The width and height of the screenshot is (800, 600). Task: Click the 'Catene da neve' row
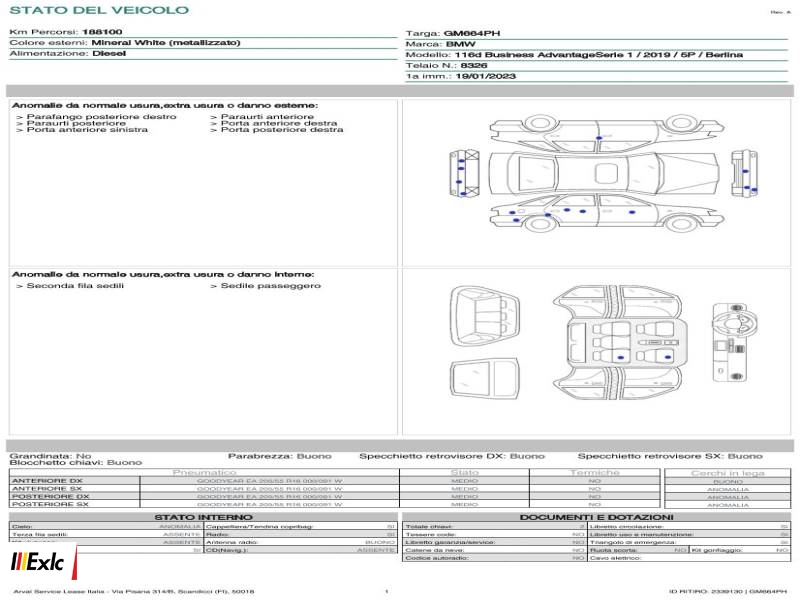(494, 550)
